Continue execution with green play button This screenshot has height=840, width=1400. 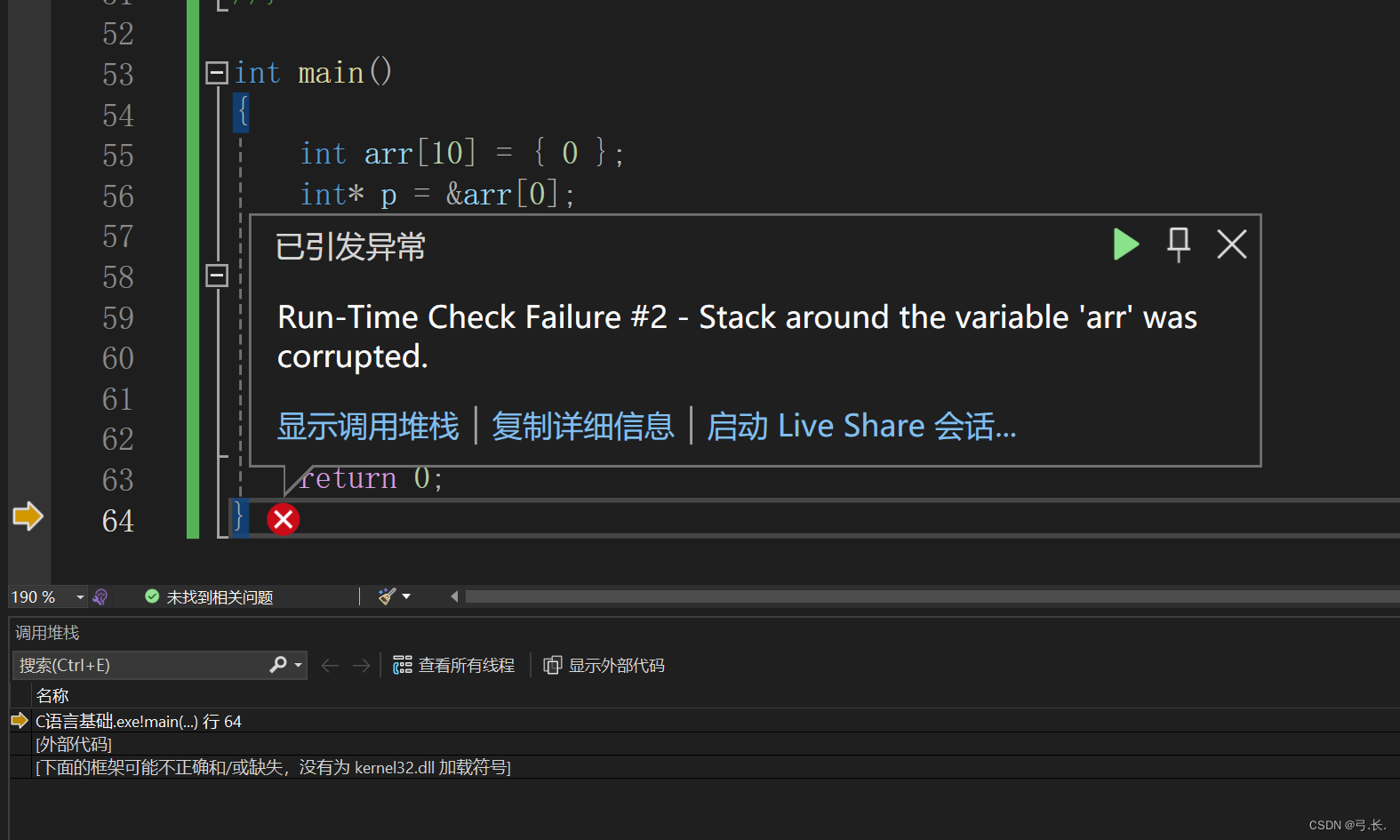(x=1126, y=244)
